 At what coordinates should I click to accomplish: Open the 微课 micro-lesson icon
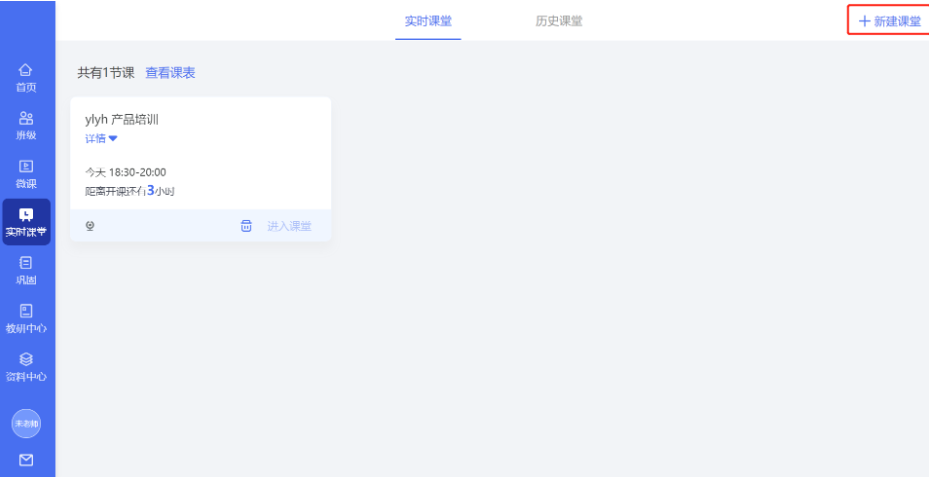pyautogui.click(x=26, y=167)
